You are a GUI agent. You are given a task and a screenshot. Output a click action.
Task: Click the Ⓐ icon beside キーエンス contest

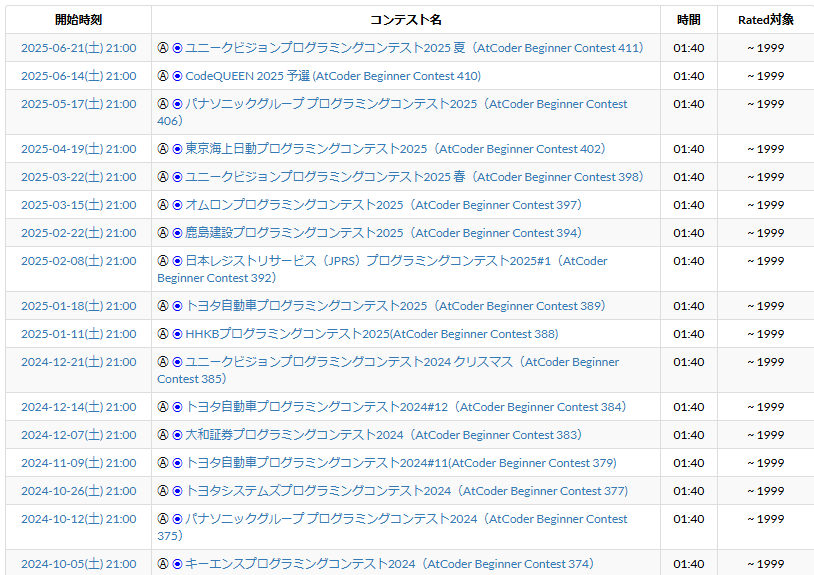163,564
